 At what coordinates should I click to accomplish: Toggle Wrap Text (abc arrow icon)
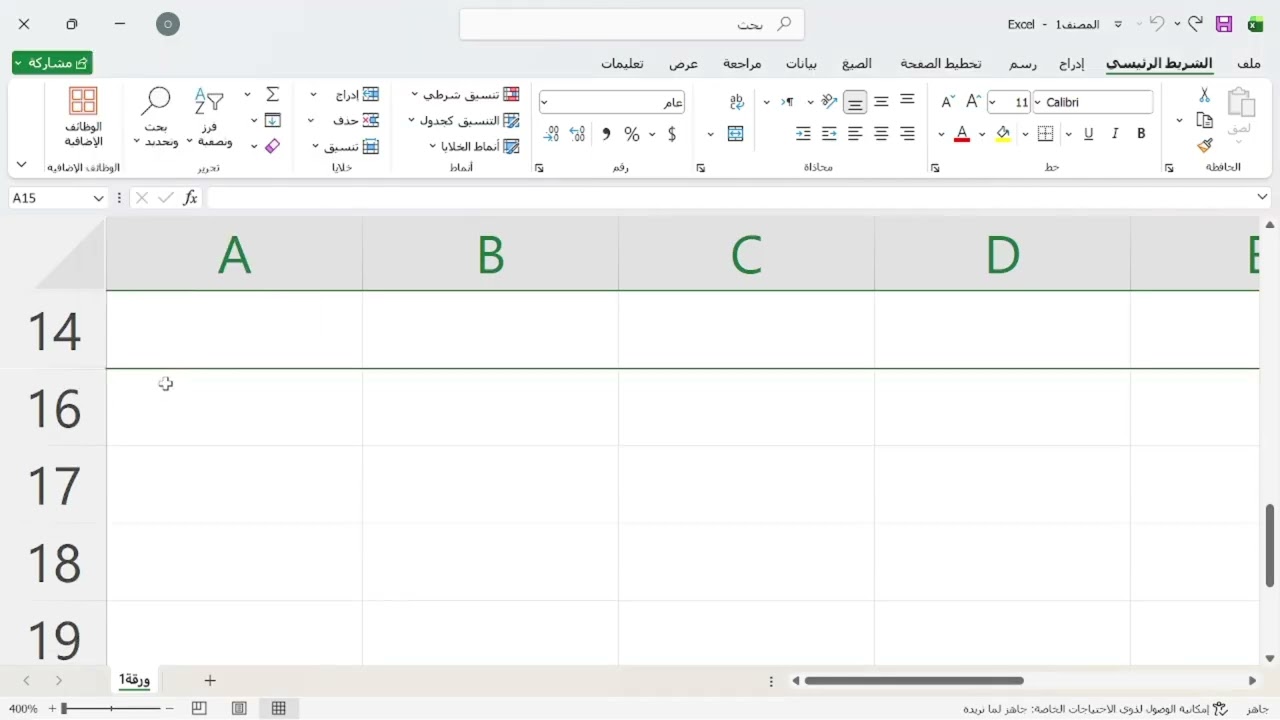coord(737,101)
